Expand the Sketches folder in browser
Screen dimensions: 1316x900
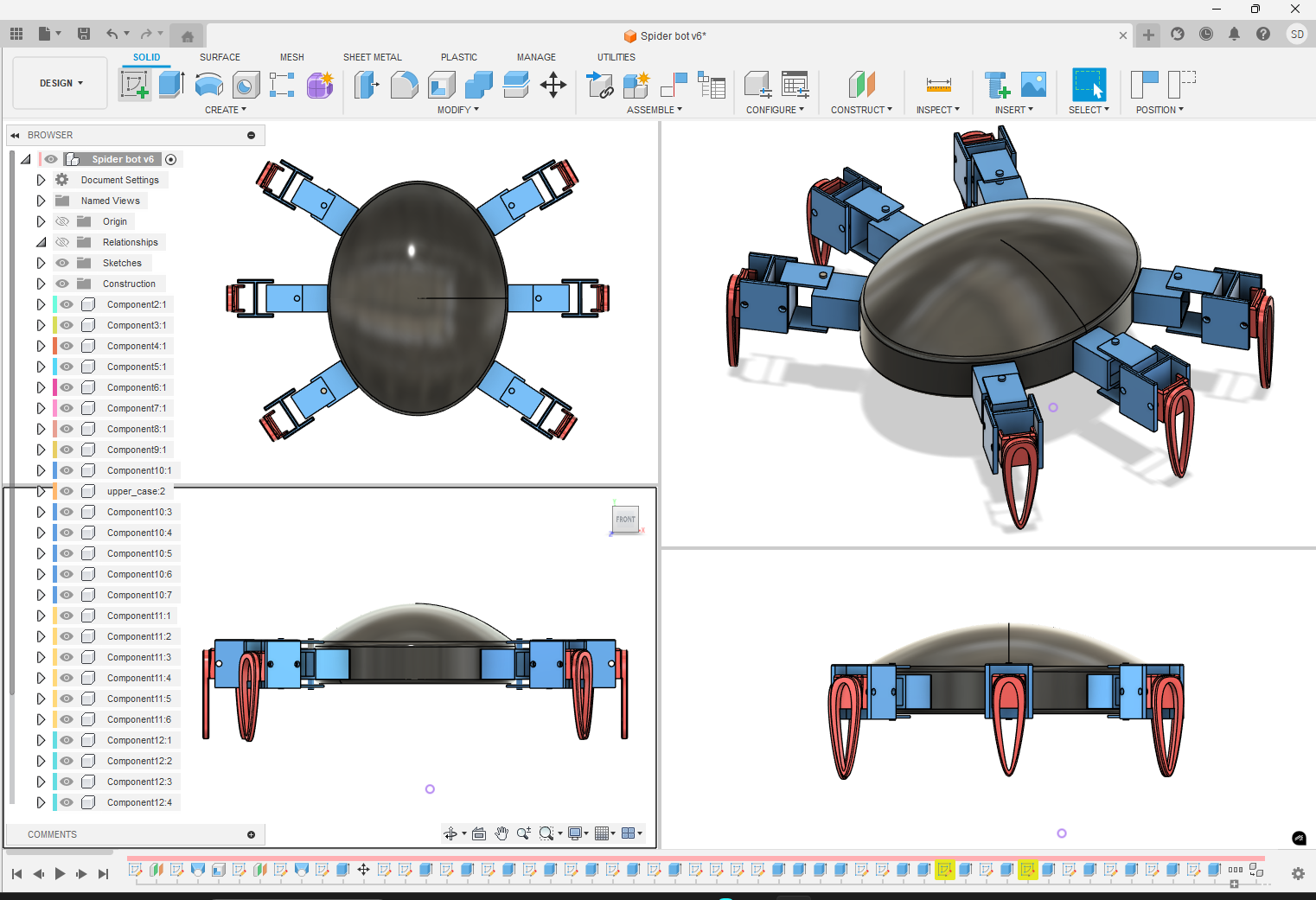coord(41,263)
